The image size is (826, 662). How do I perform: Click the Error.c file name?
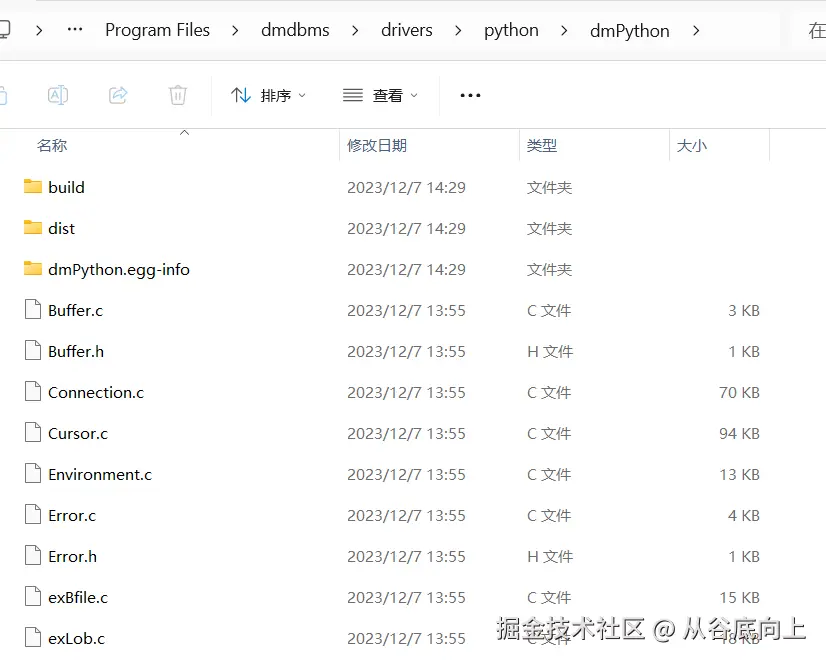pos(72,516)
